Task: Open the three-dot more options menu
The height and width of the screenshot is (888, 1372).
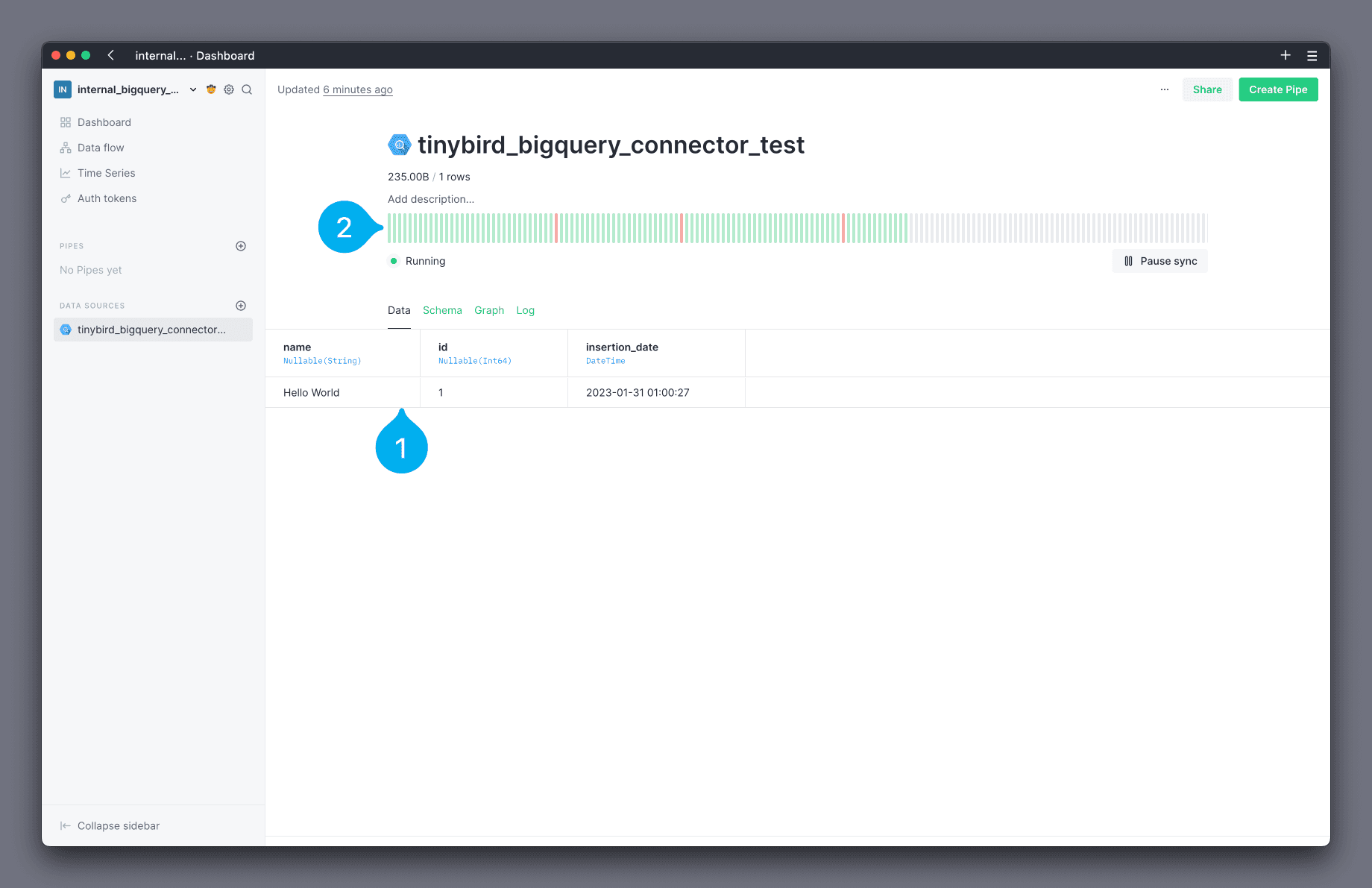Action: point(1165,89)
